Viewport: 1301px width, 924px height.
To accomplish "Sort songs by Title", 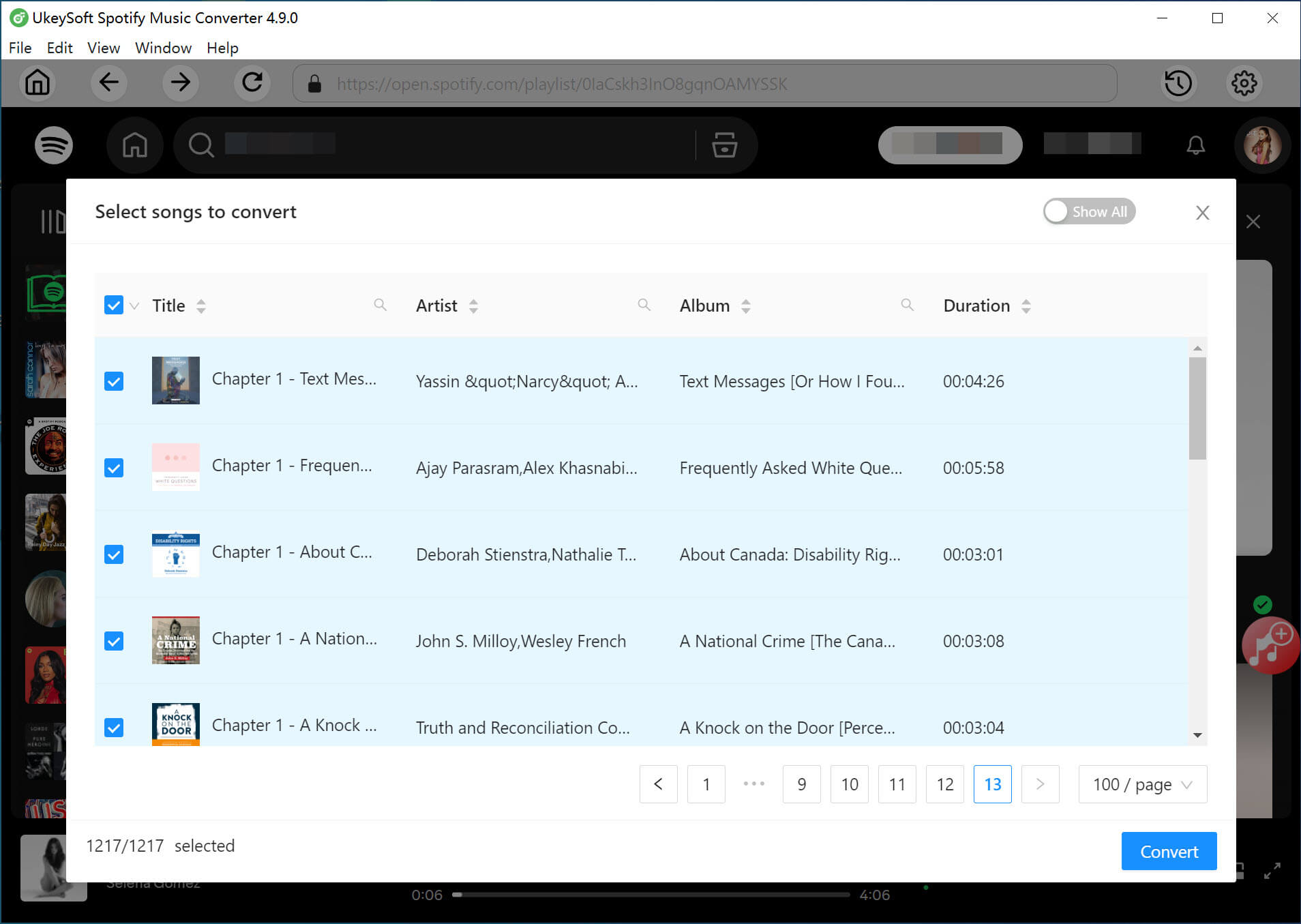I will coord(200,306).
